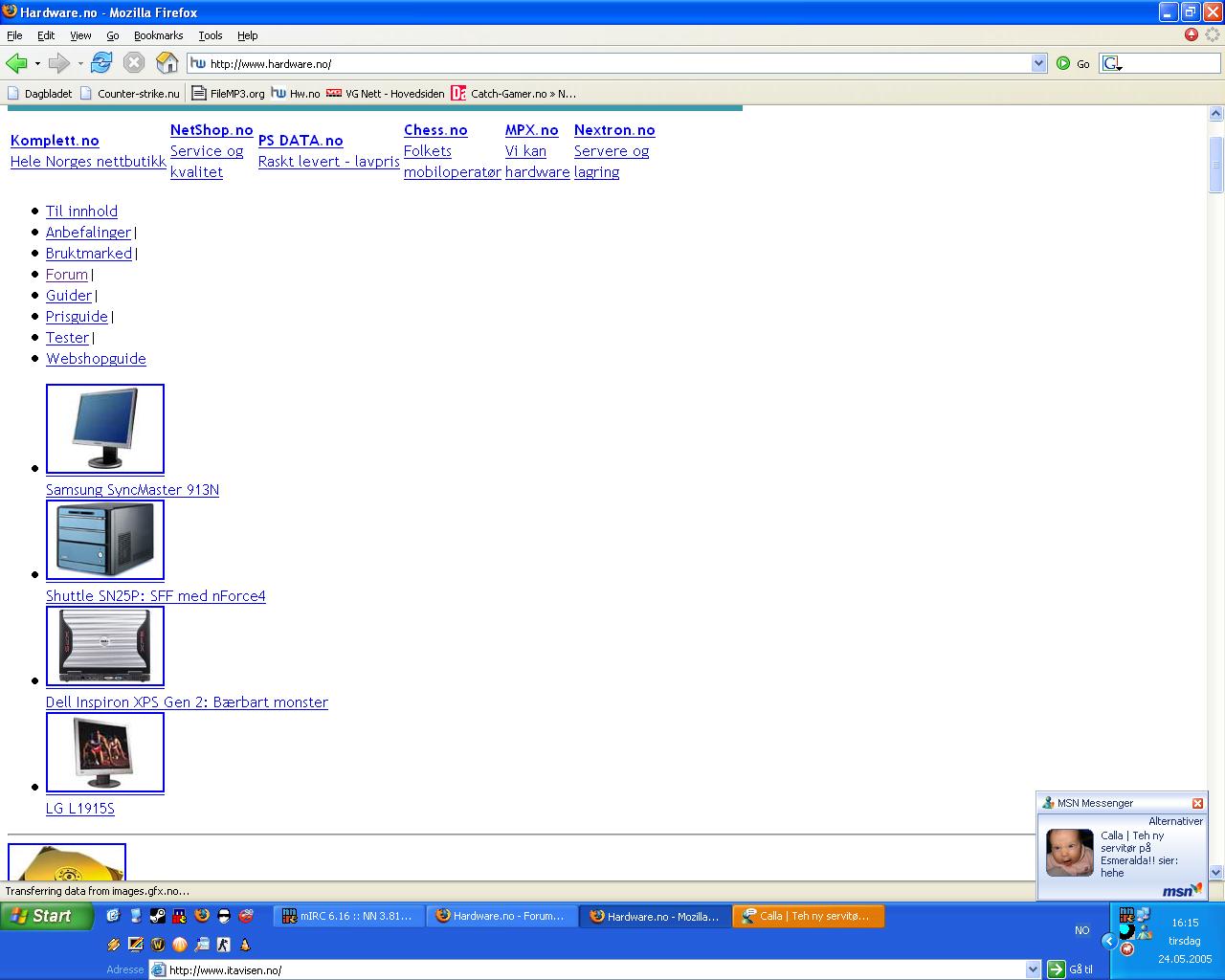Click the green Gå til arrow button
This screenshot has width=1225, height=980.
1056,969
